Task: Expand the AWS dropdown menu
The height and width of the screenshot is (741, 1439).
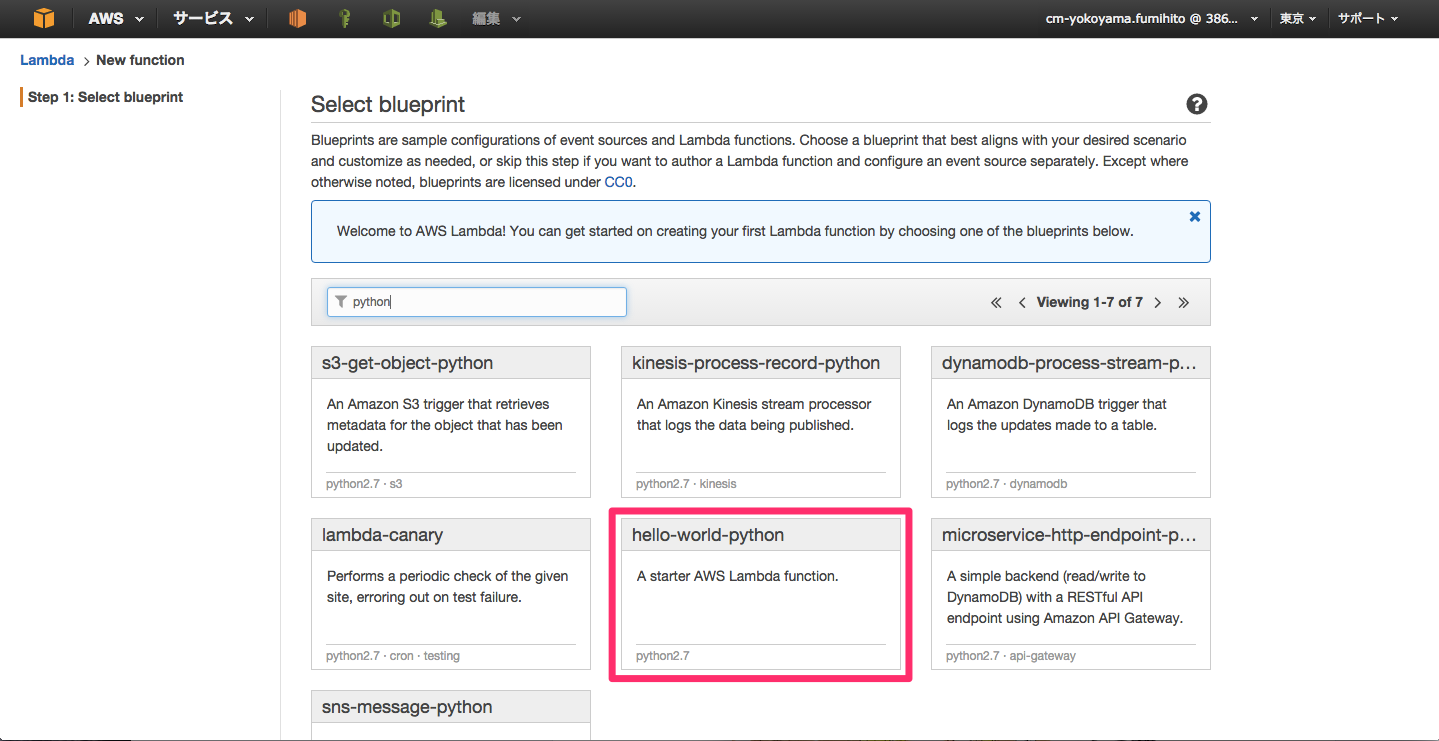Action: pos(116,19)
